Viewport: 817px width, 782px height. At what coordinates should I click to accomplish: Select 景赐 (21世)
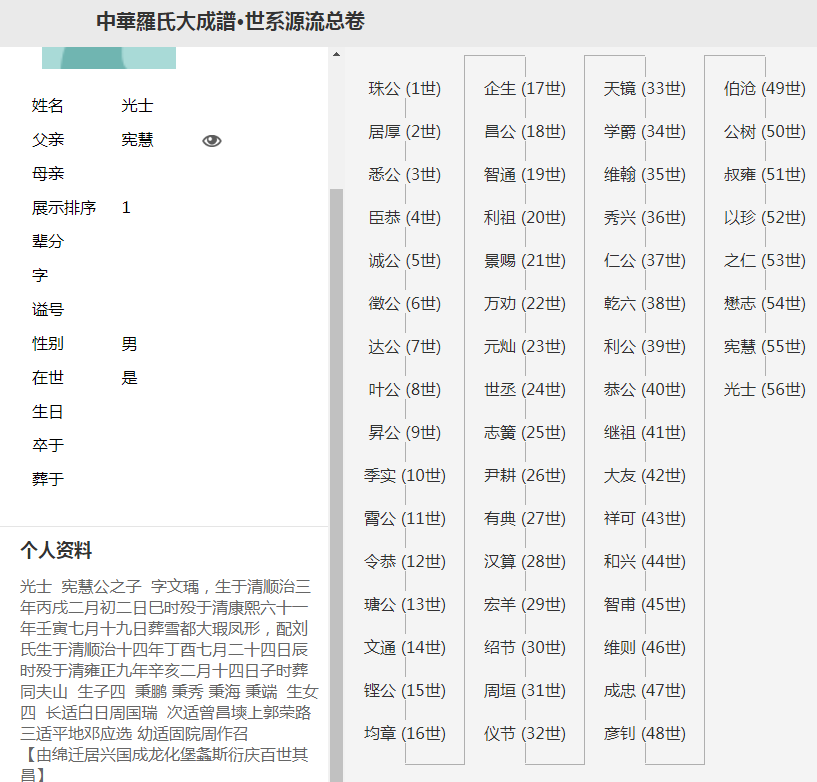pos(525,260)
